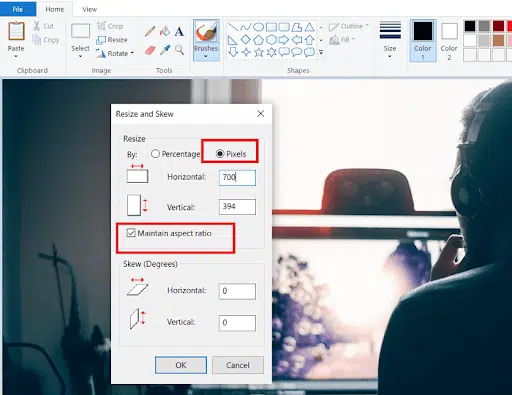Select the Eraser tool
512x395 pixels.
point(150,50)
